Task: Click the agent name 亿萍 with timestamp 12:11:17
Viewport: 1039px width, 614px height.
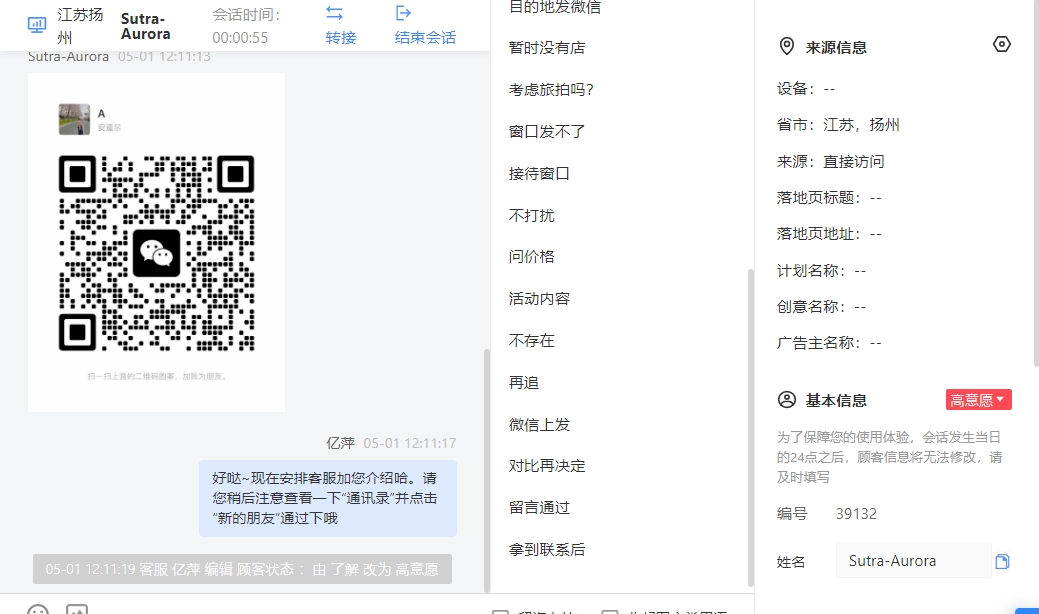Action: pos(391,443)
